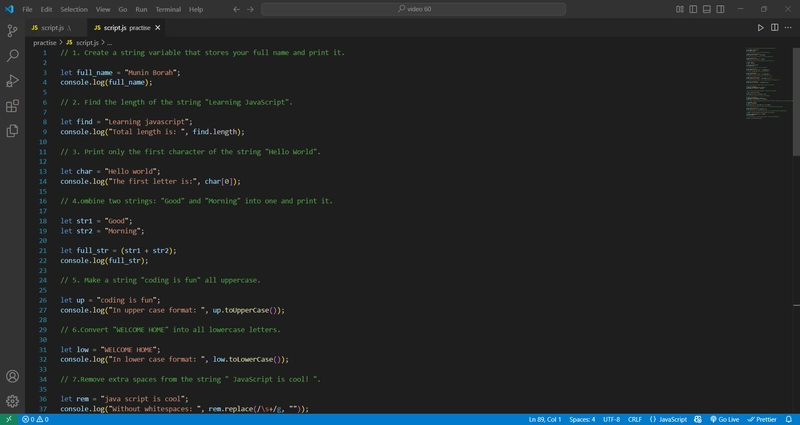Click the Copilot status icon
Screen dimensions: 800x425
698,419
